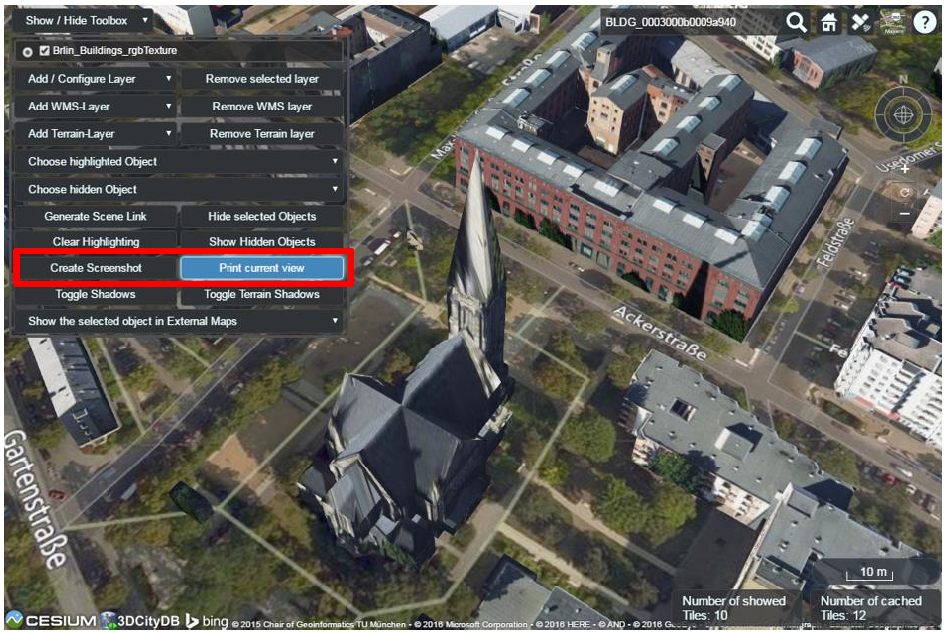Click Number of cached Tiles: 12 status
This screenshot has height=634, width=946.
click(873, 608)
